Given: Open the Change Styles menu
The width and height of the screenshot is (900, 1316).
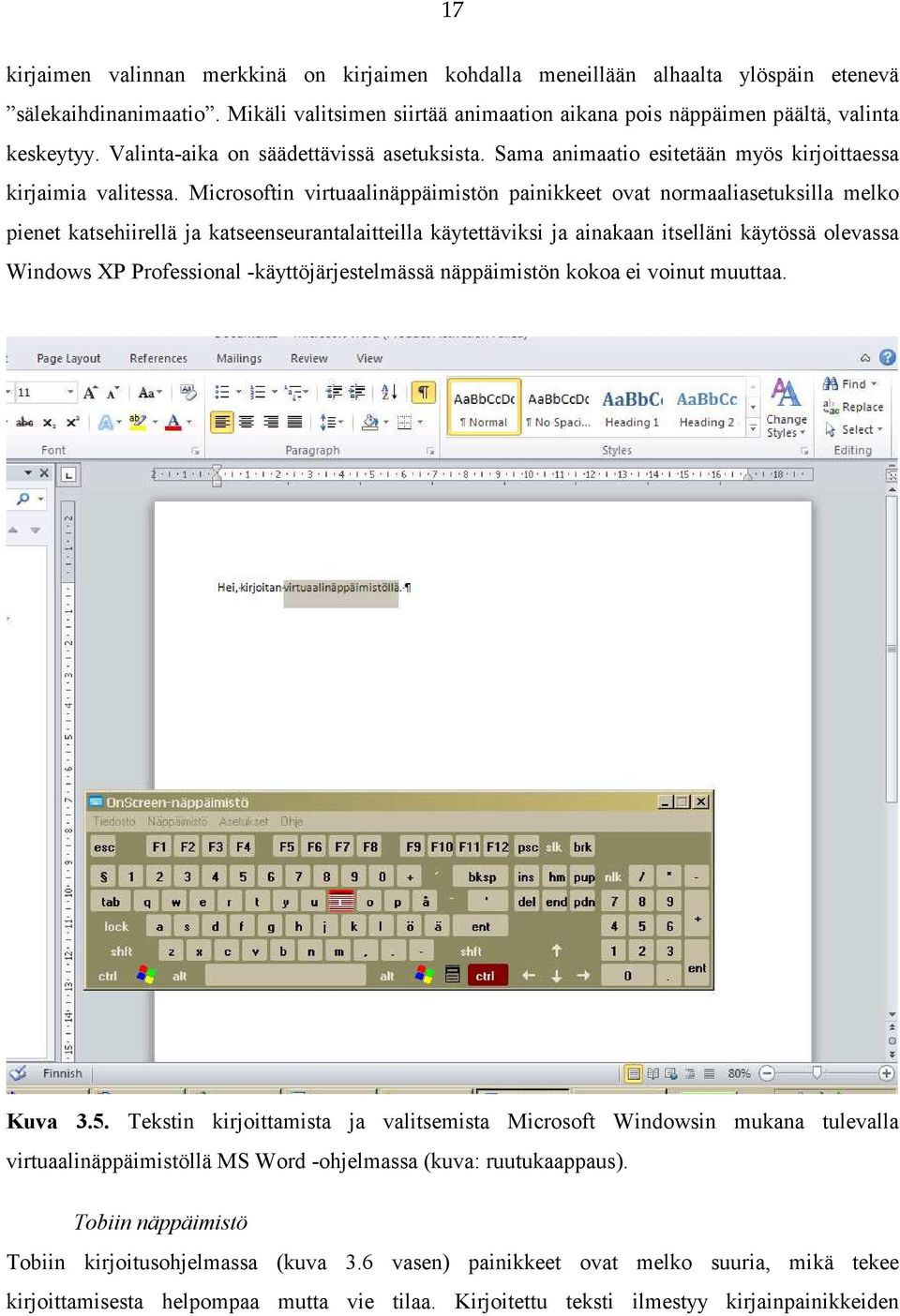Looking at the screenshot, I should point(786,409).
